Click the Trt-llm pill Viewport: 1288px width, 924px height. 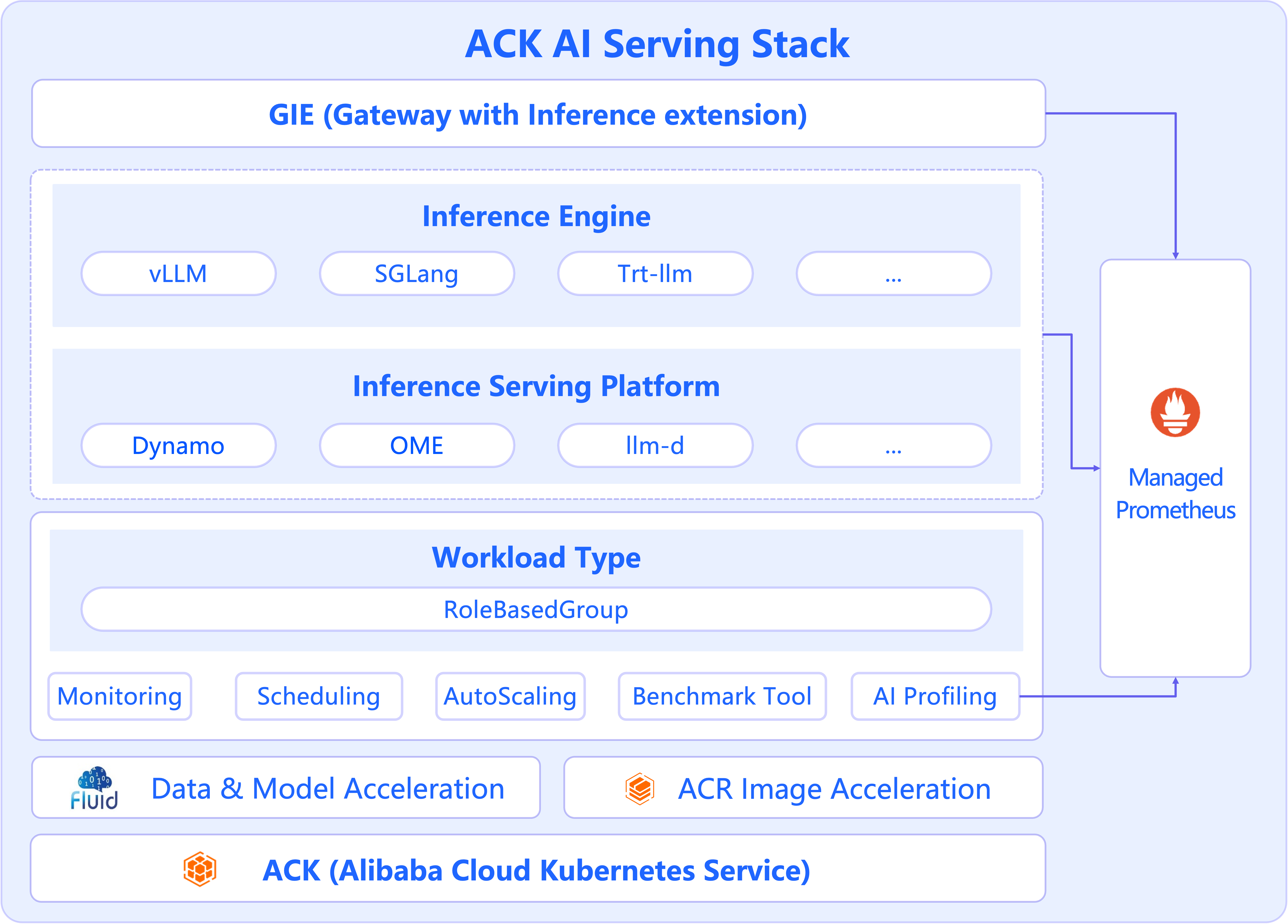(655, 274)
